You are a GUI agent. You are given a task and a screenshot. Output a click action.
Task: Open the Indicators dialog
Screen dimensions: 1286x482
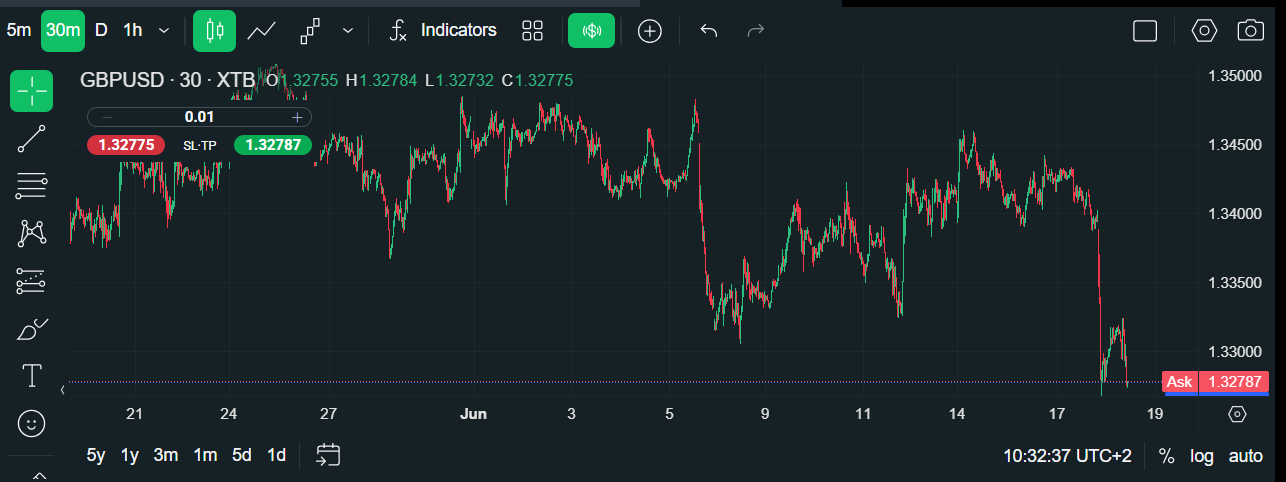tap(459, 30)
